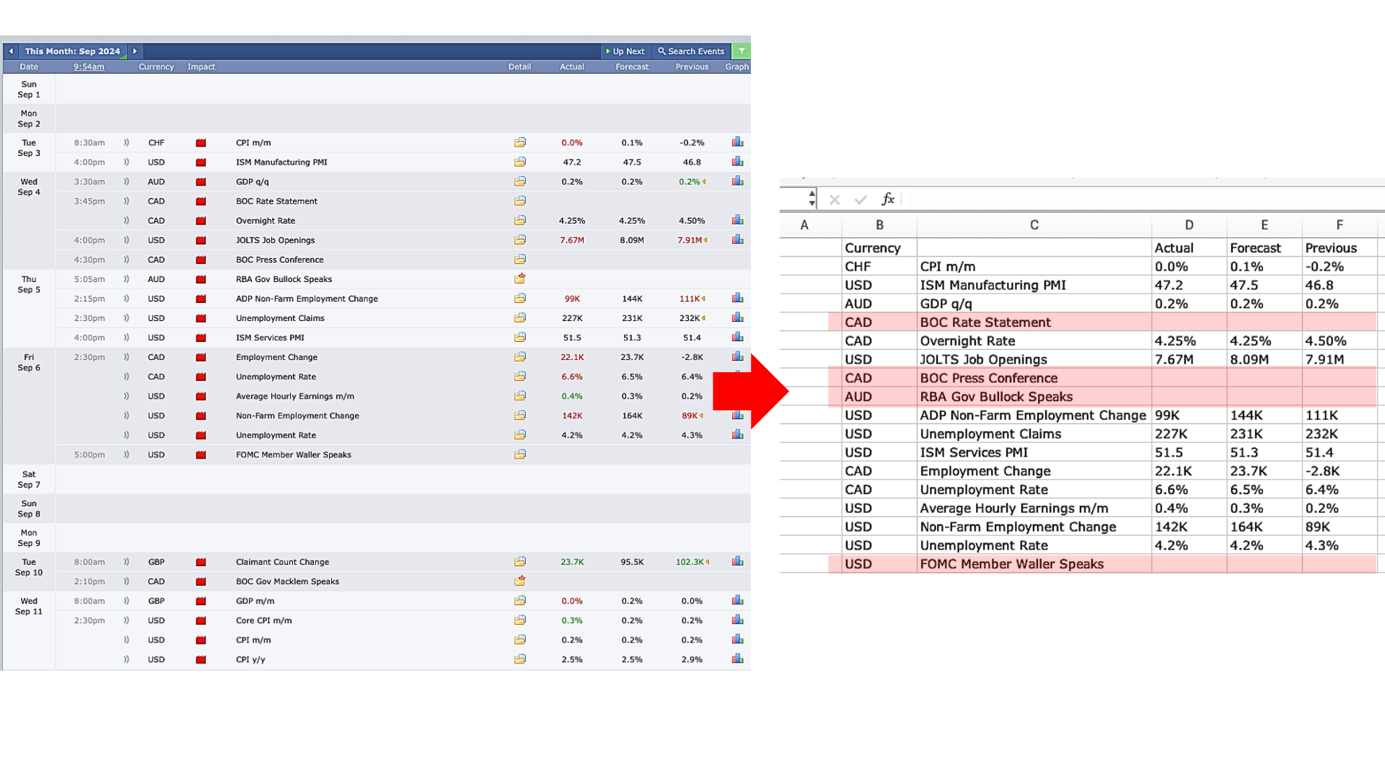
Task: Open detail folder for CPI m/m CHF row
Action: (520, 143)
